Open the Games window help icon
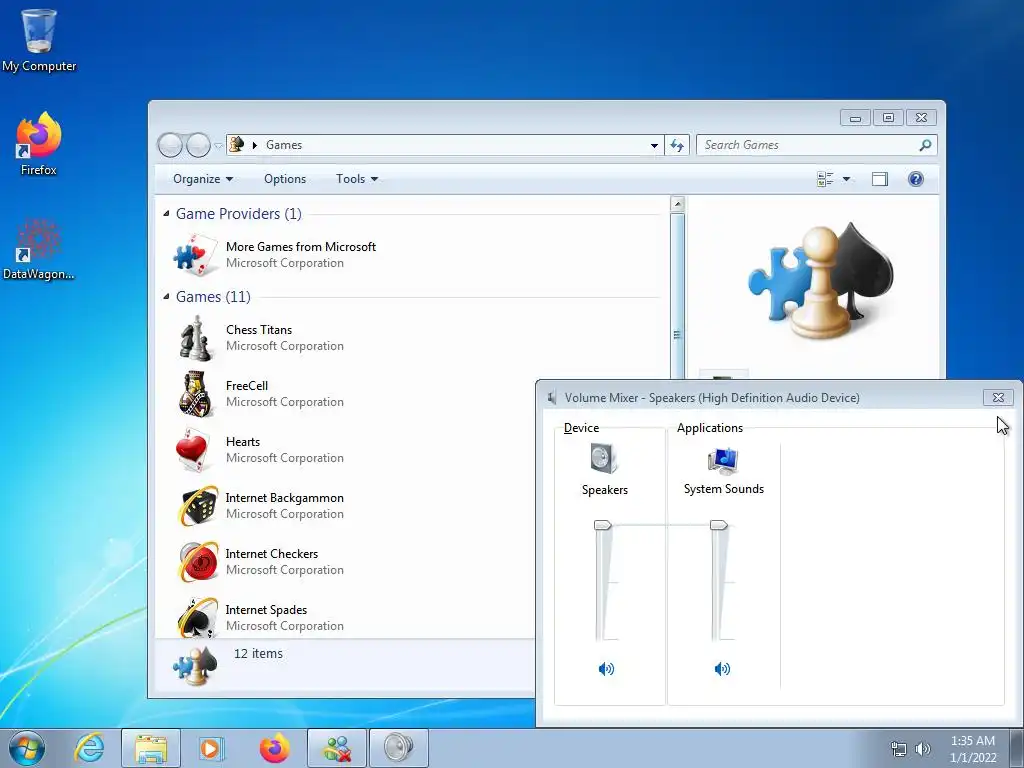This screenshot has height=768, width=1024. pos(916,179)
